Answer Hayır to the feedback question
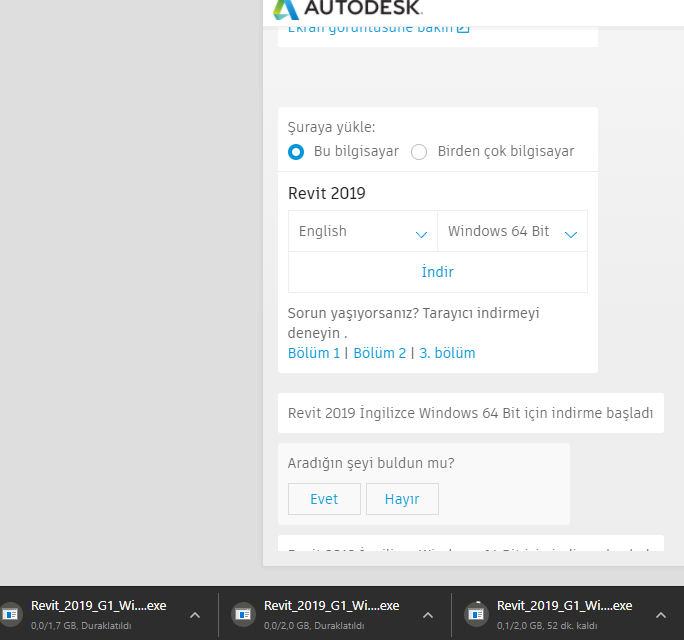684x640 pixels. 402,499
